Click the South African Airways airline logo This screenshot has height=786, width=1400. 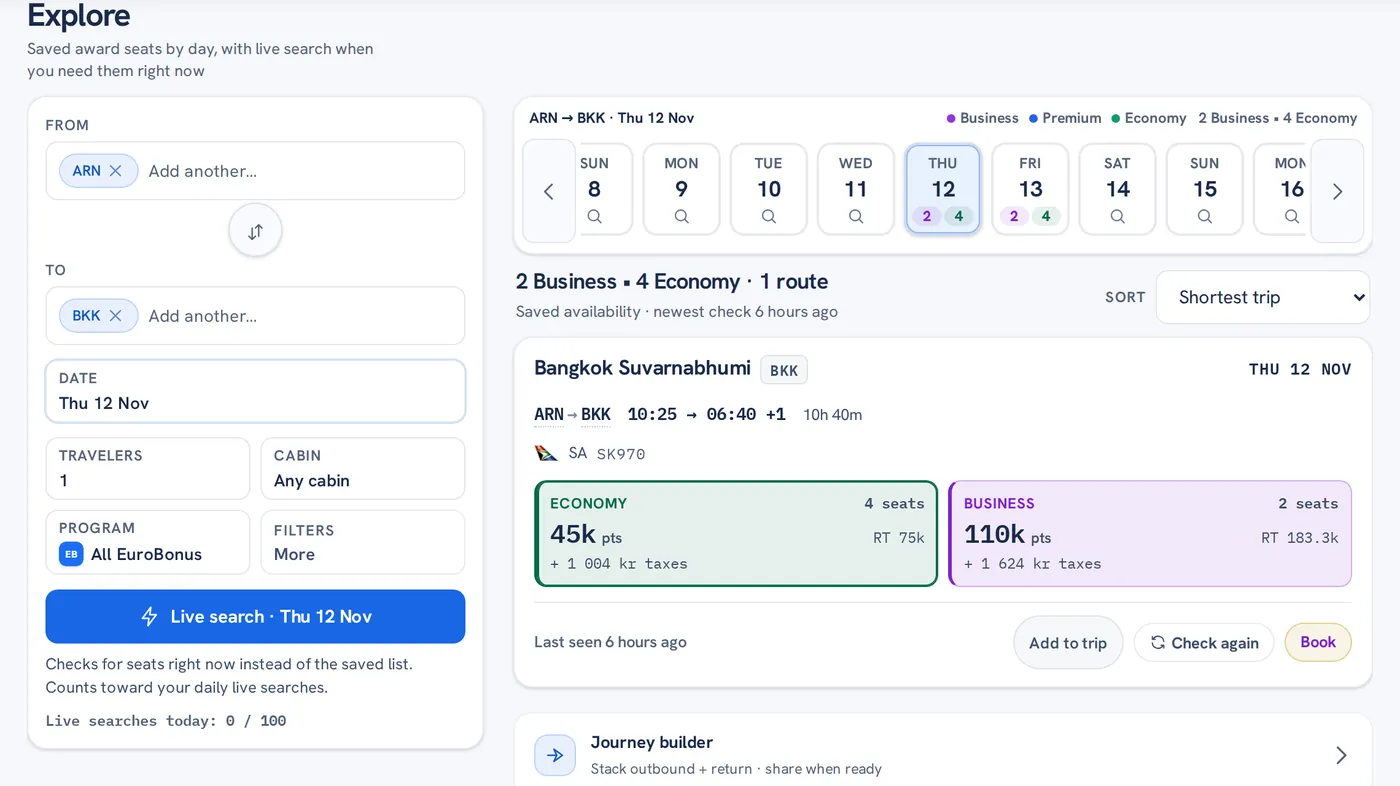tap(546, 453)
